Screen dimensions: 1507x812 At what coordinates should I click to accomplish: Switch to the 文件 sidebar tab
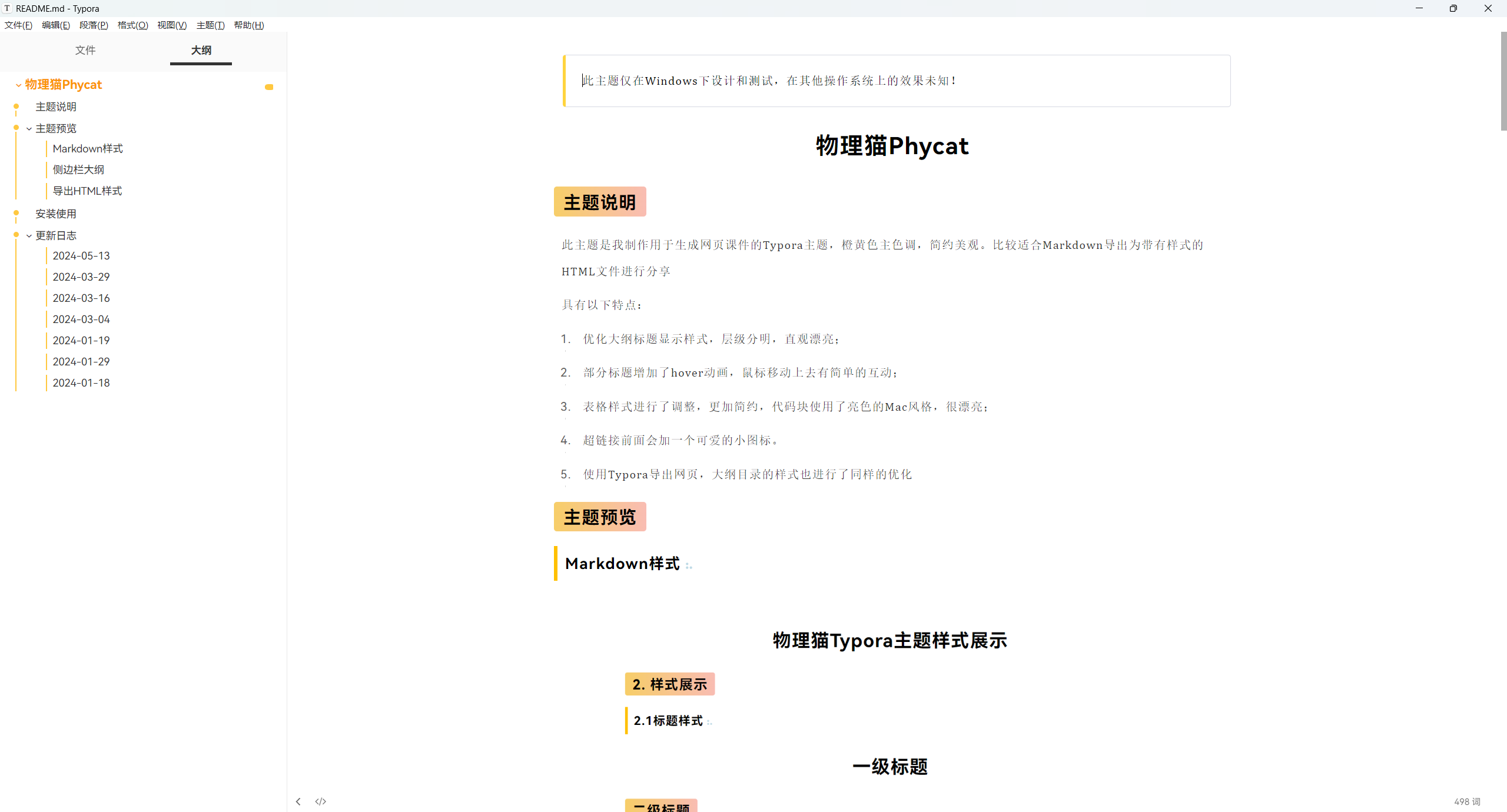85,50
